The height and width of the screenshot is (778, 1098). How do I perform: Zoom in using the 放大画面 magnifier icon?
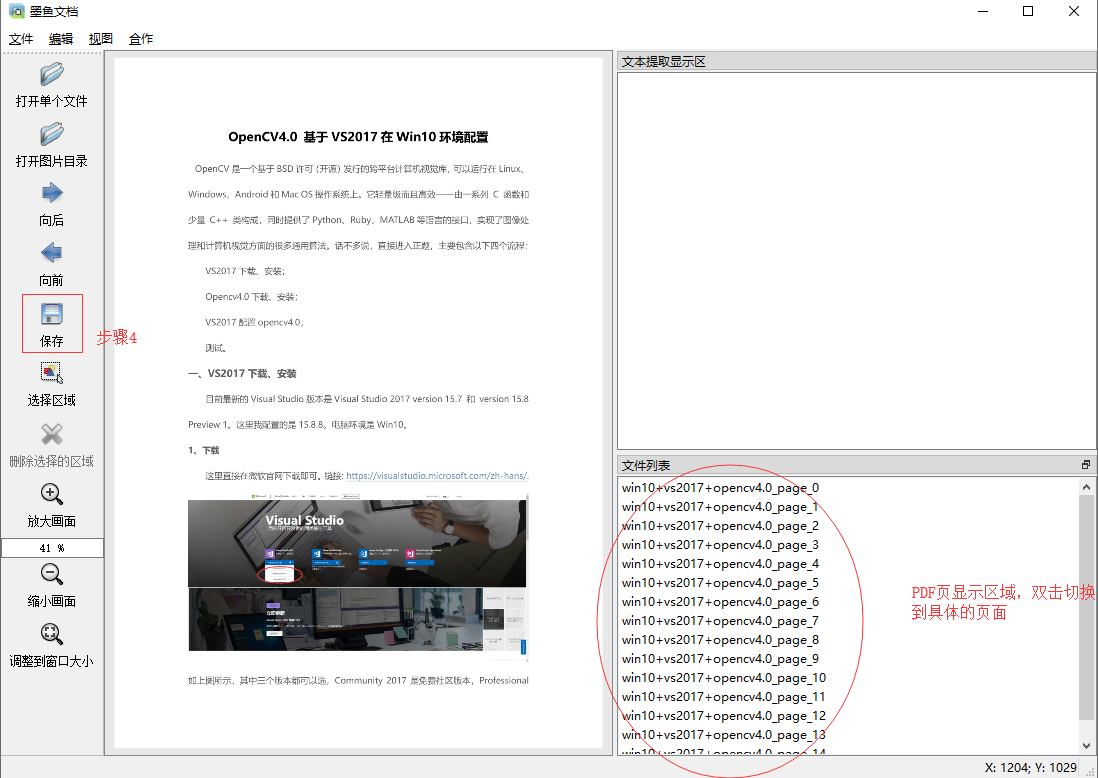(x=51, y=498)
